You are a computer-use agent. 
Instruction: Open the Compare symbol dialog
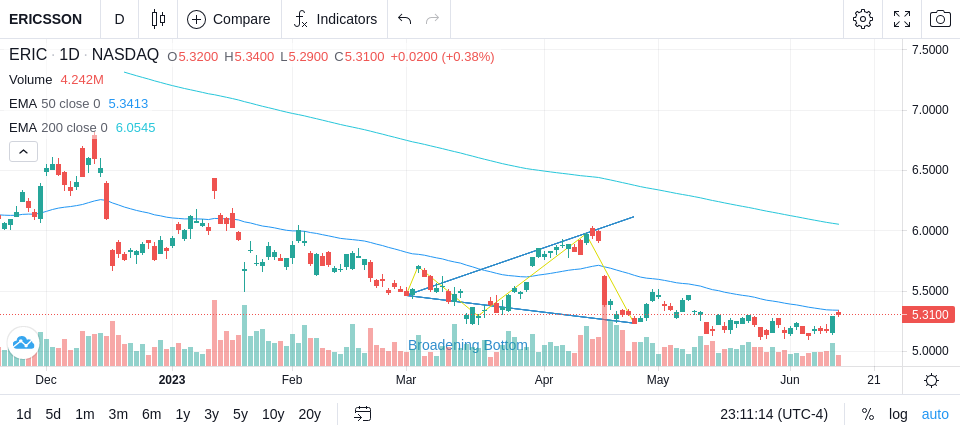click(x=229, y=19)
